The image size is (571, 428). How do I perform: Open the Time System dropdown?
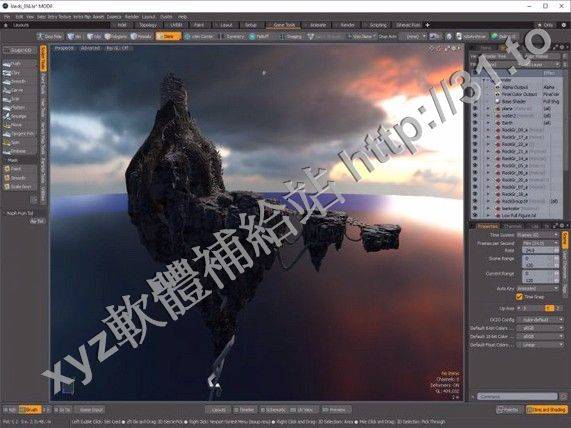[537, 235]
